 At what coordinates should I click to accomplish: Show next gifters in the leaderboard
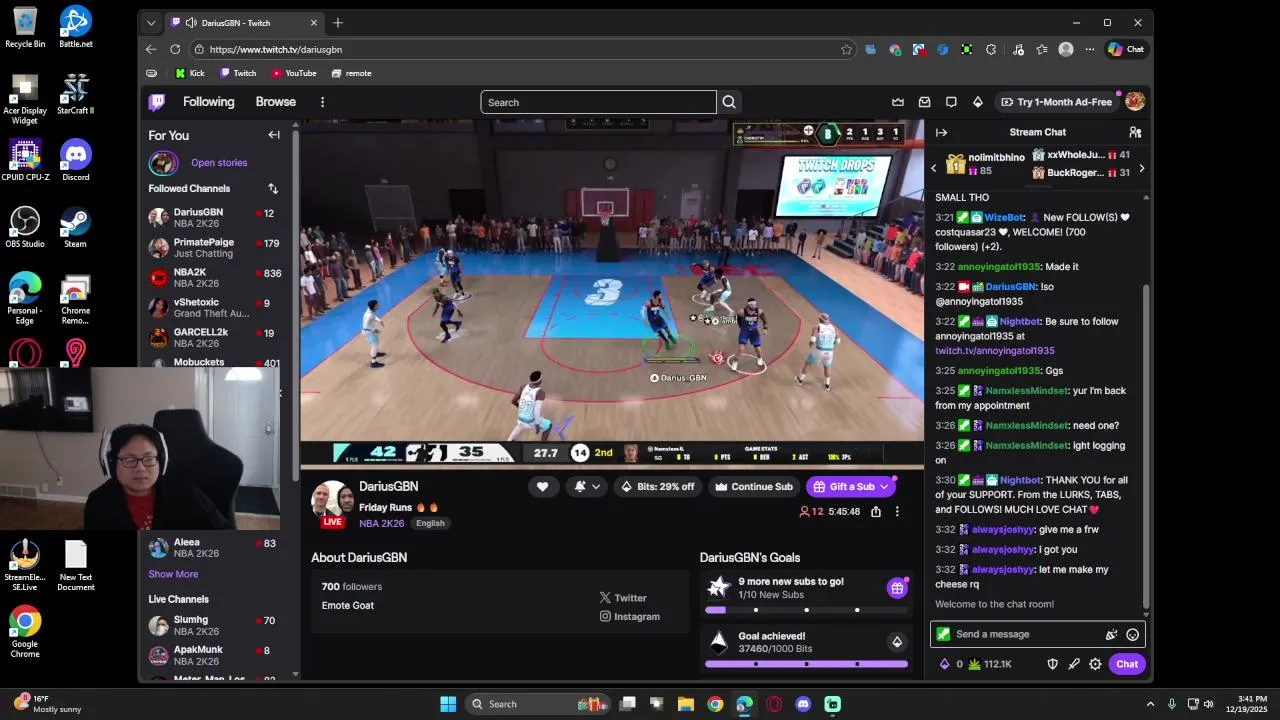pyautogui.click(x=1142, y=168)
